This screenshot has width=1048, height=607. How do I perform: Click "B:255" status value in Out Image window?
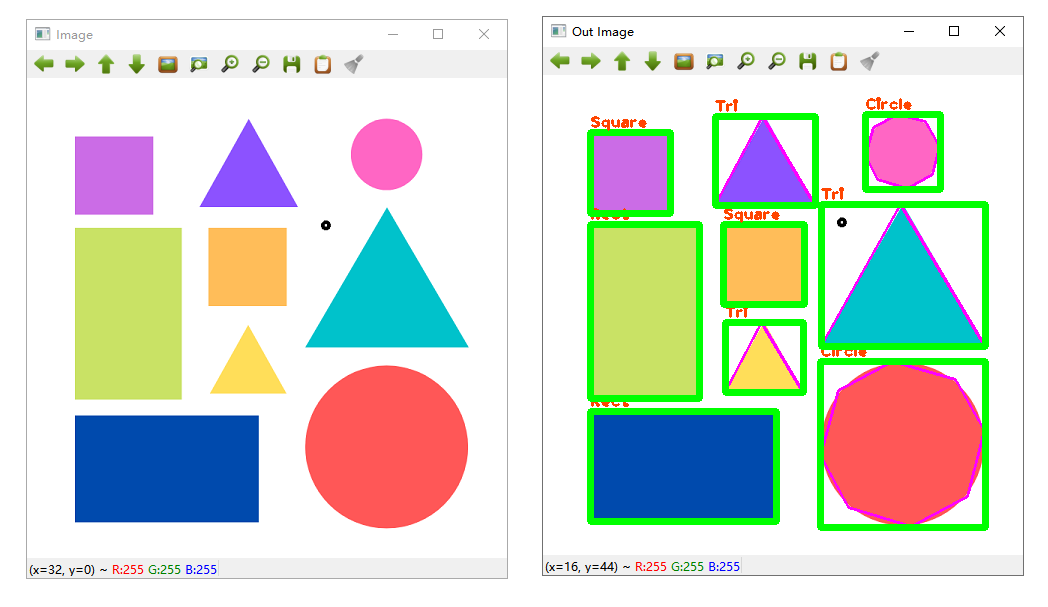click(x=724, y=567)
